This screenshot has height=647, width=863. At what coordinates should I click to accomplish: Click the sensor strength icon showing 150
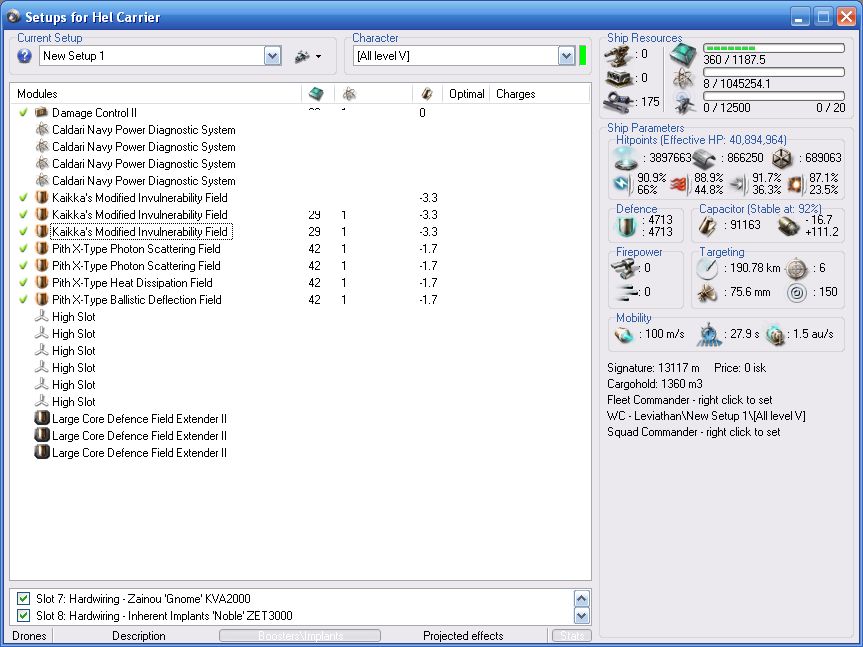[796, 292]
